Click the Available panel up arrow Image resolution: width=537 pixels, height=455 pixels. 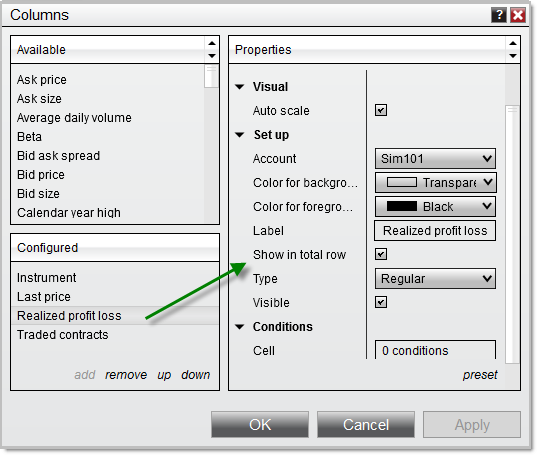(212, 43)
